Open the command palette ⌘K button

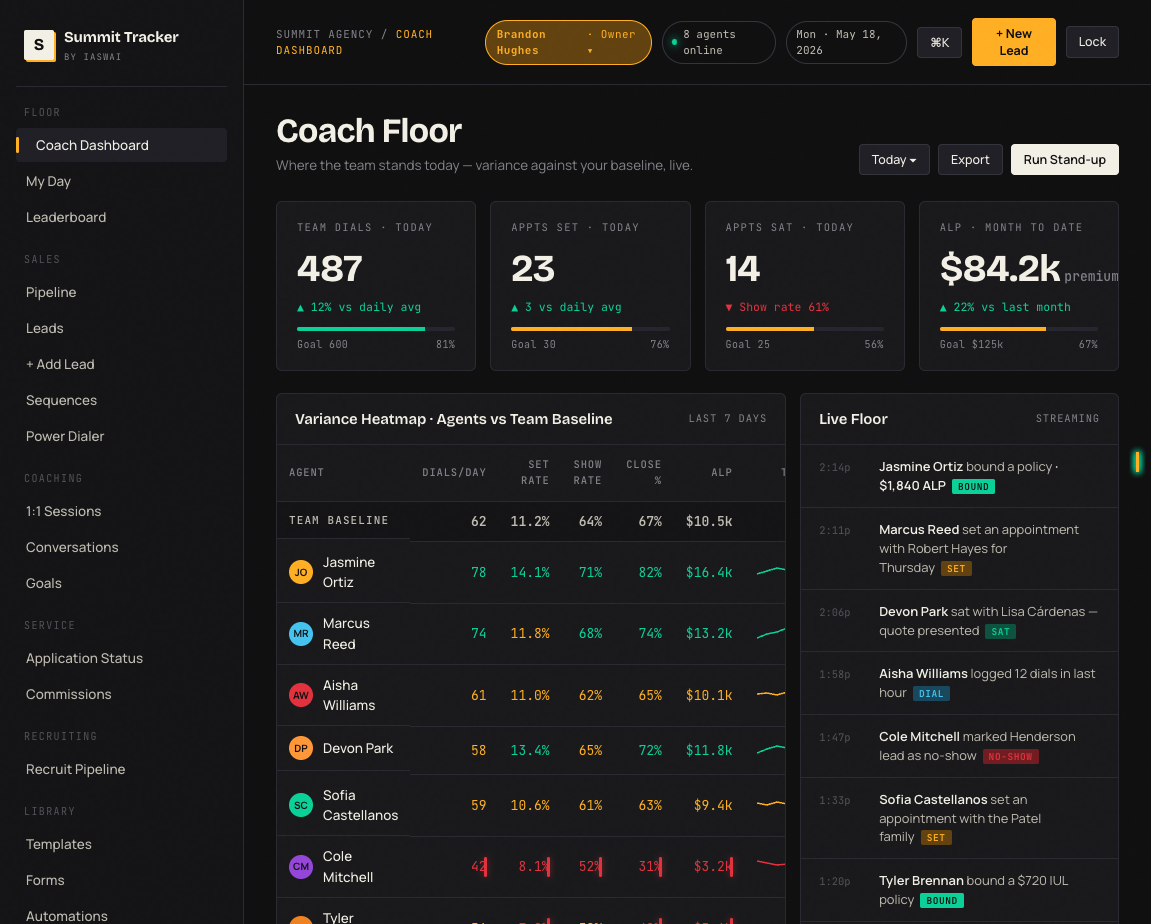[939, 43]
